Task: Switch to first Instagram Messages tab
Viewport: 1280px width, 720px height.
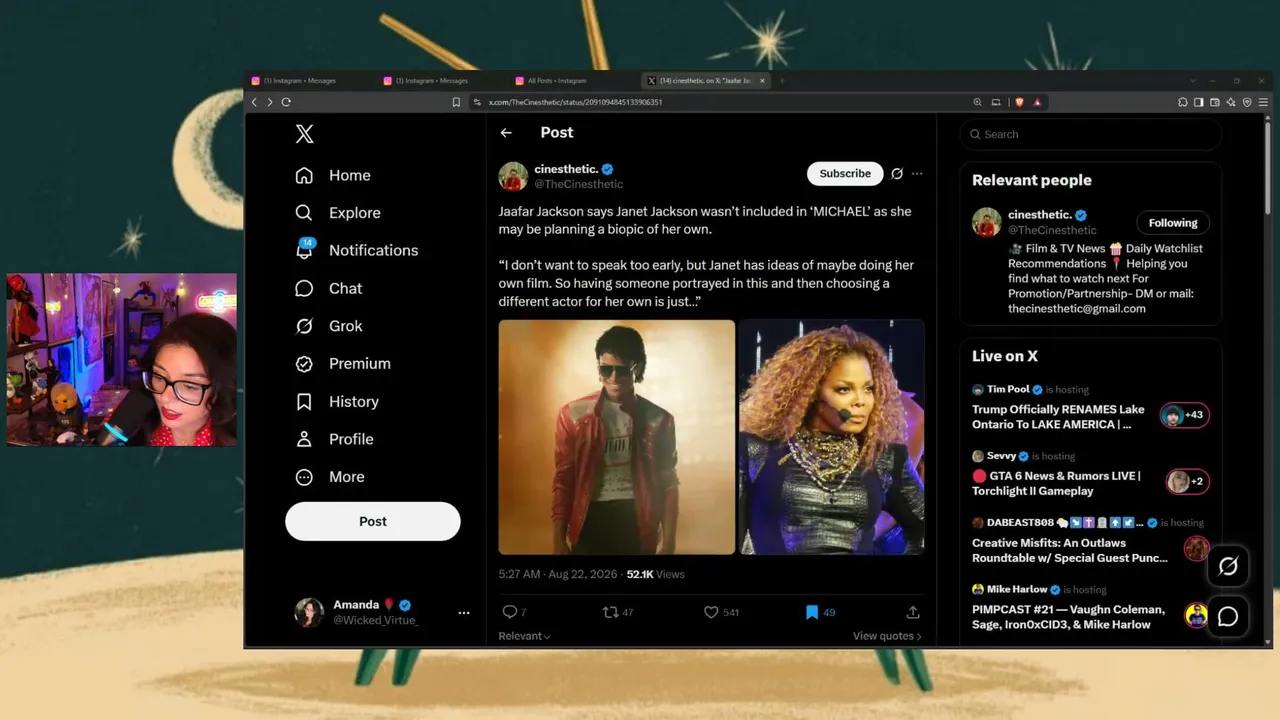Action: [x=311, y=81]
